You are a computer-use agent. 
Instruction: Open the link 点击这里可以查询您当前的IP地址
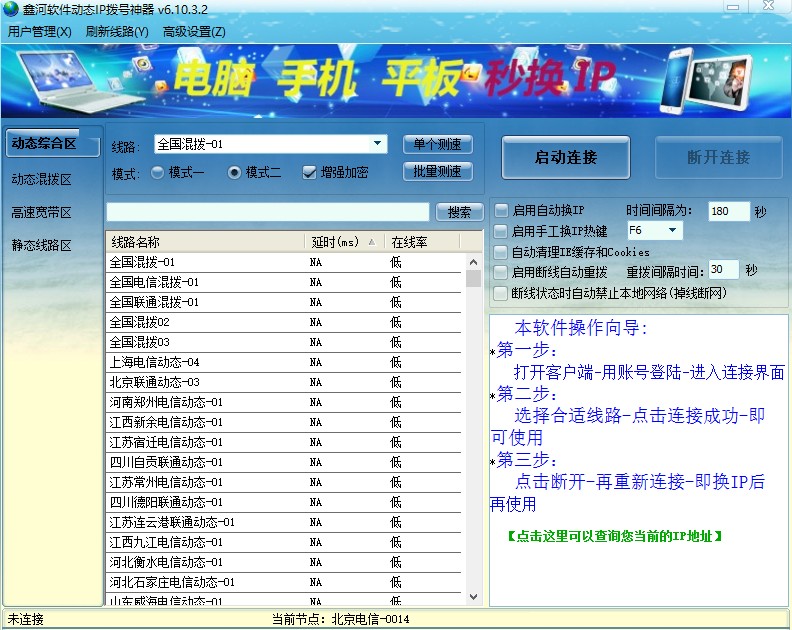point(614,536)
